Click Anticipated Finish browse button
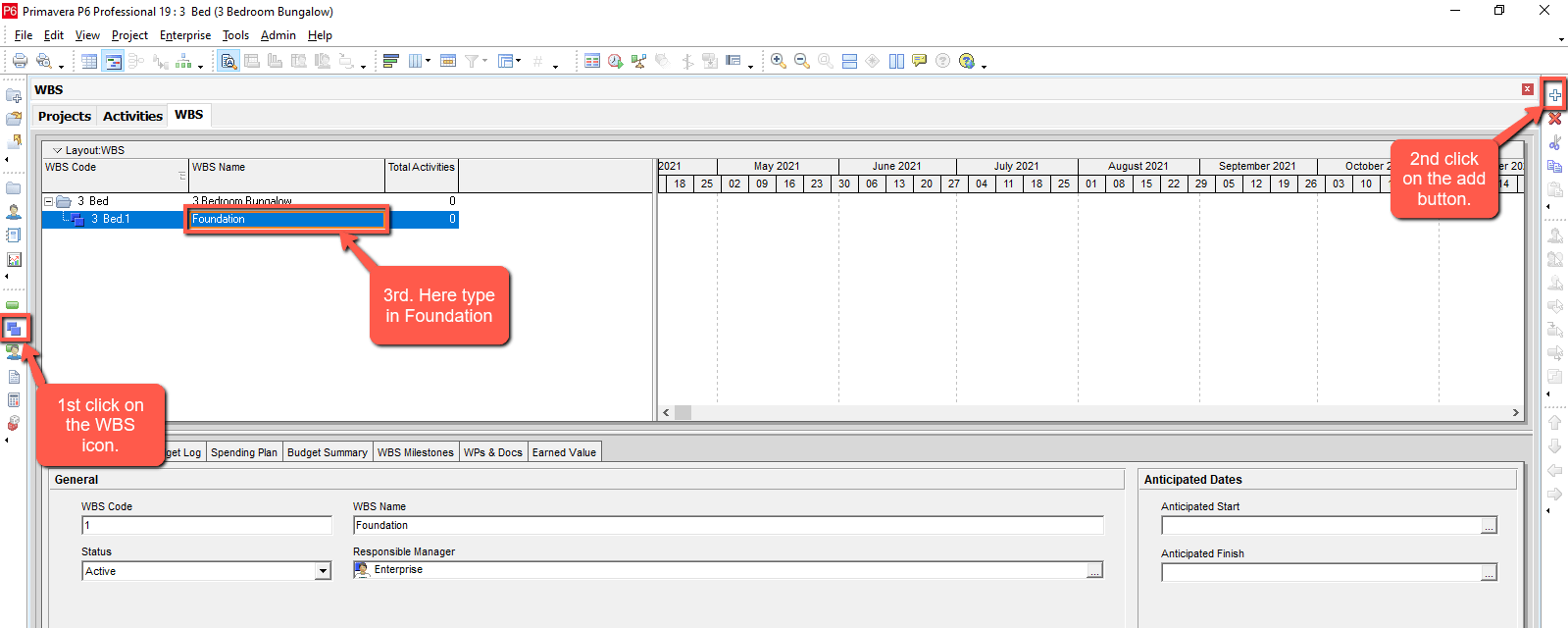1568x628 pixels. tap(1489, 572)
